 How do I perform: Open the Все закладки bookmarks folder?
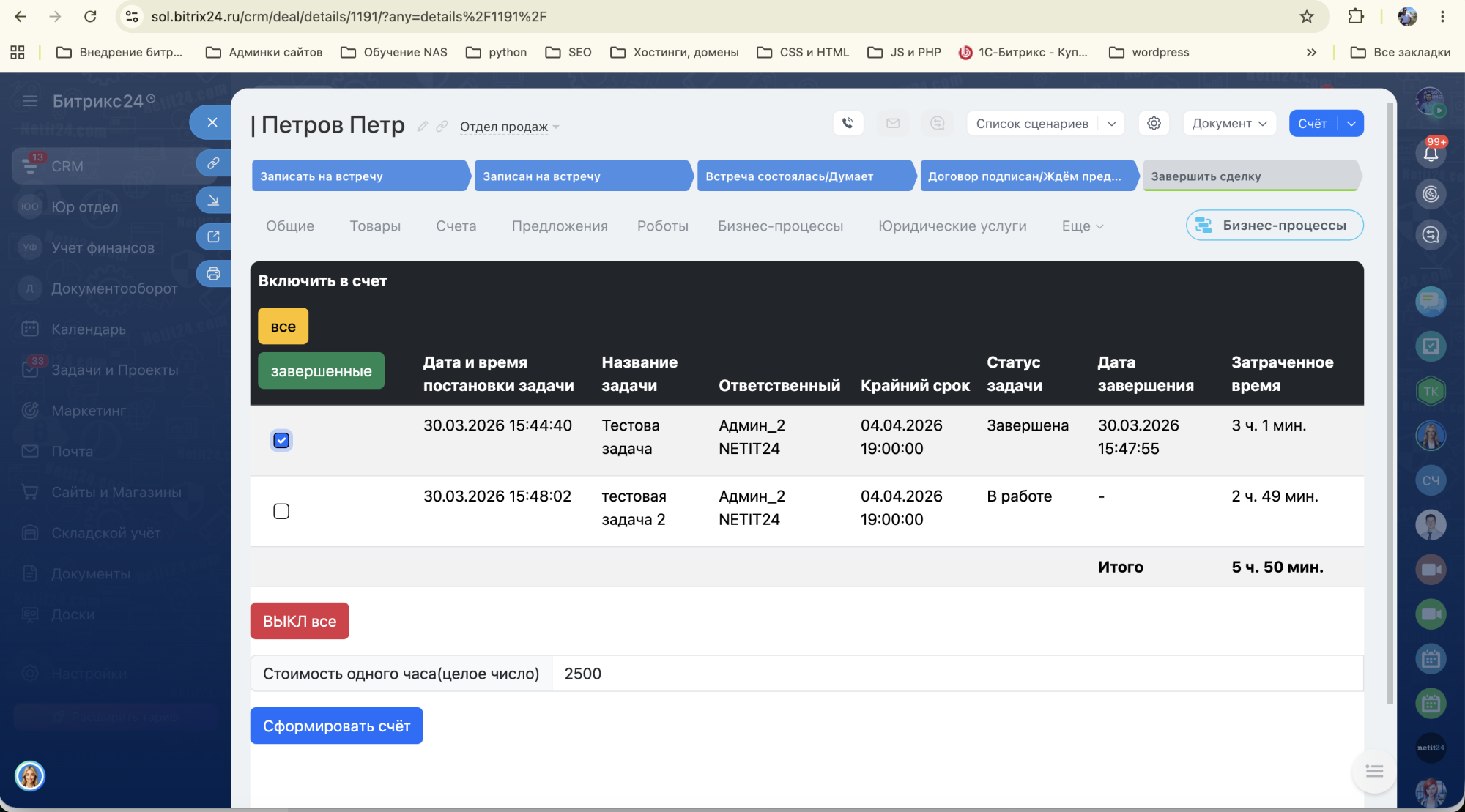(1401, 52)
